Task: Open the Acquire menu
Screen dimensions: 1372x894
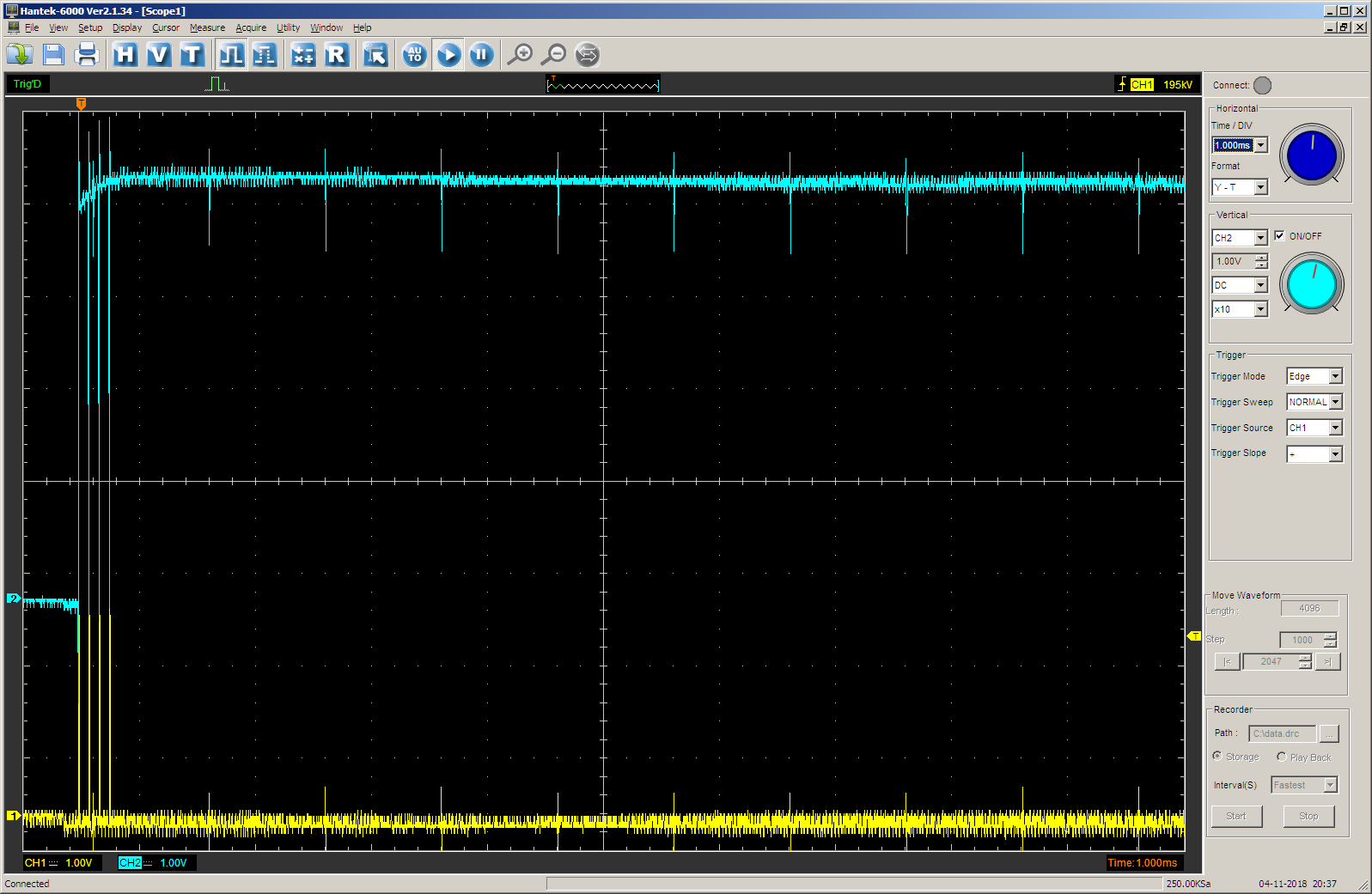Action: pyautogui.click(x=251, y=27)
